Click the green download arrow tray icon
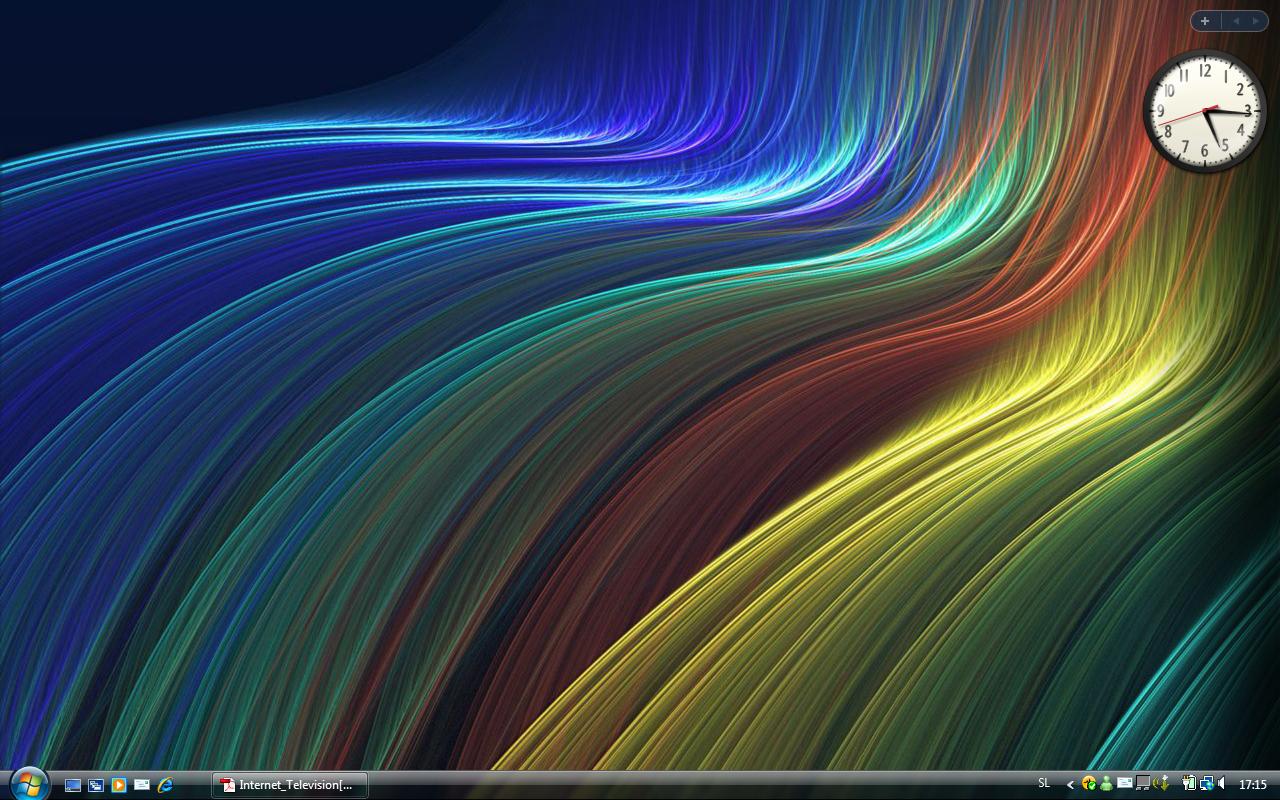Screen dimensions: 1280x800 point(1162,784)
